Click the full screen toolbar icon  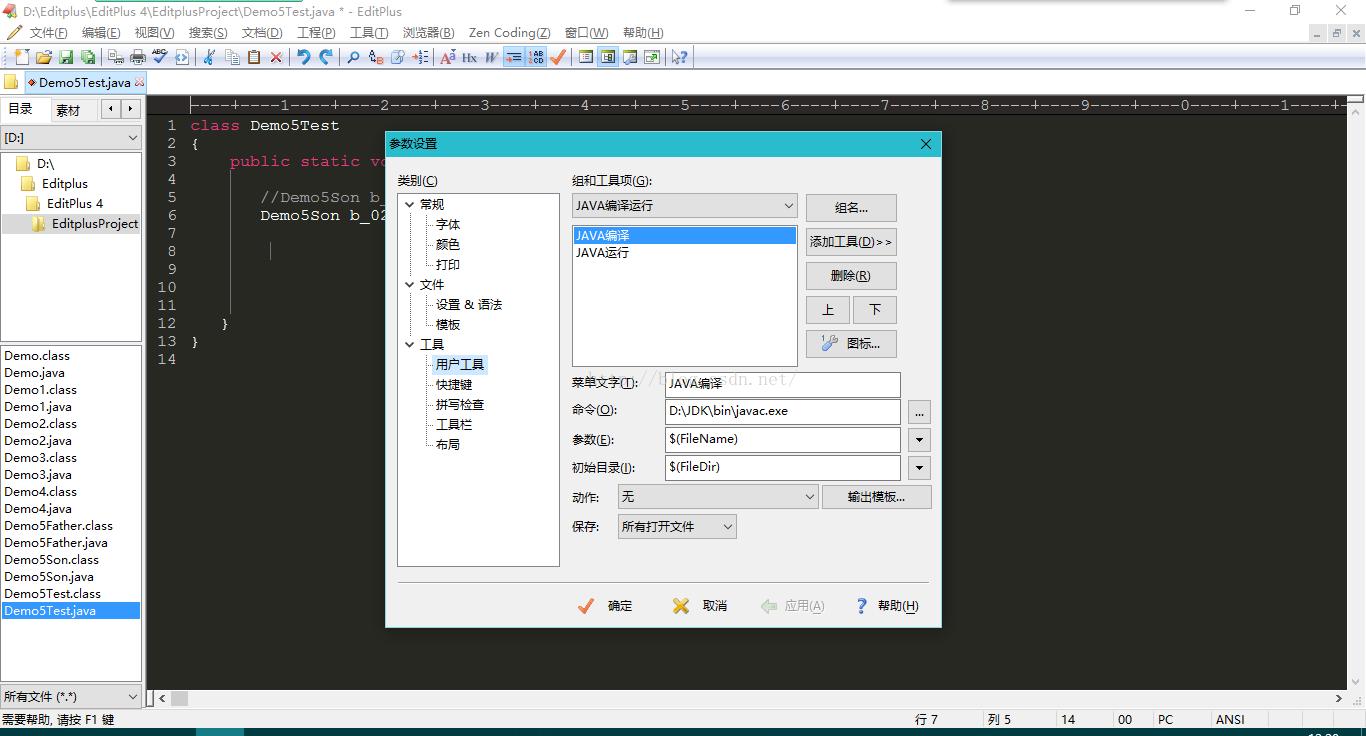(652, 57)
